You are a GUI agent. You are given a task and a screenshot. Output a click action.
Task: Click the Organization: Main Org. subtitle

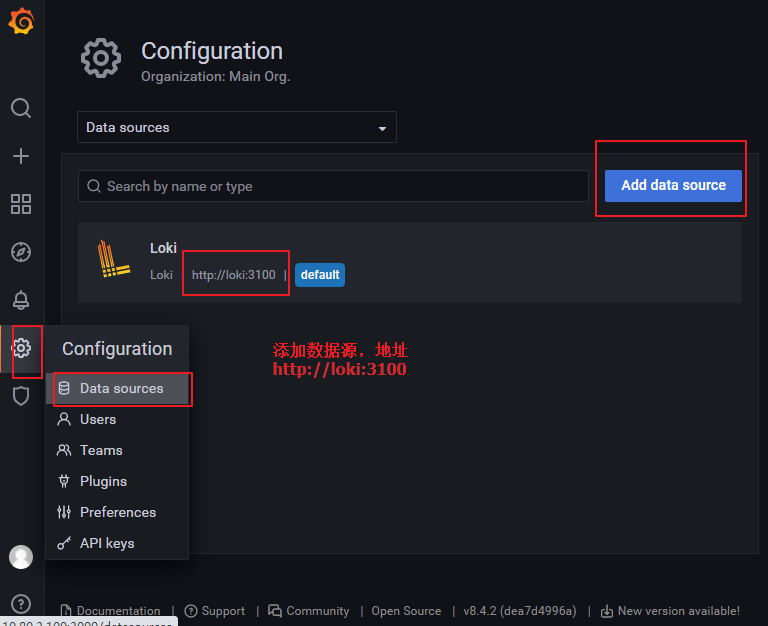(216, 76)
